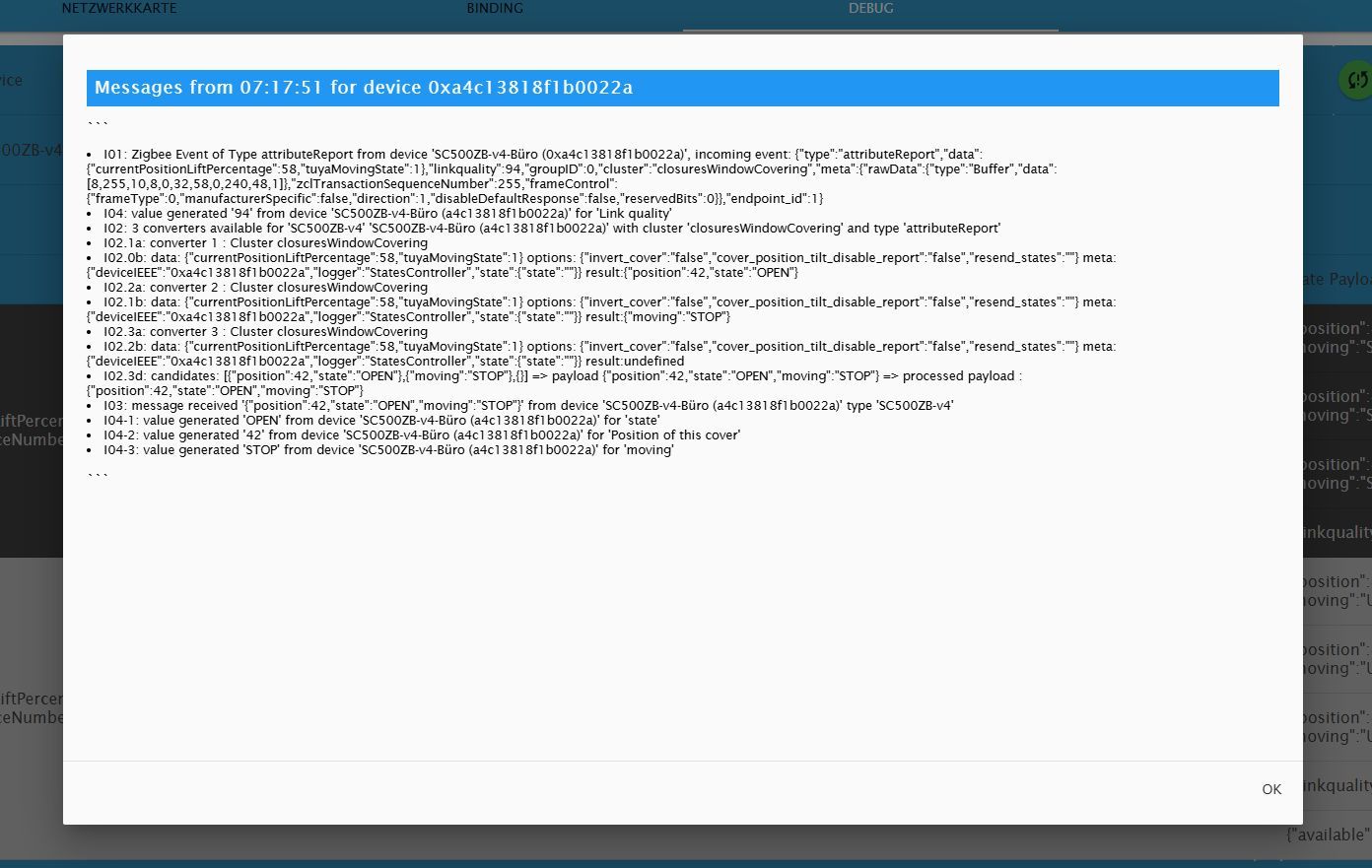Click the 'Messages from 07:17:51' header
The width and height of the screenshot is (1372, 868).
point(683,88)
